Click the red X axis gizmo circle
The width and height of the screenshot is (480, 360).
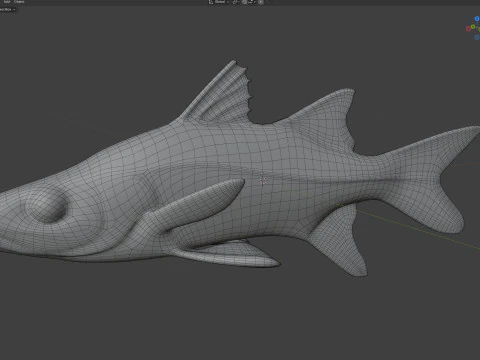(x=468, y=29)
